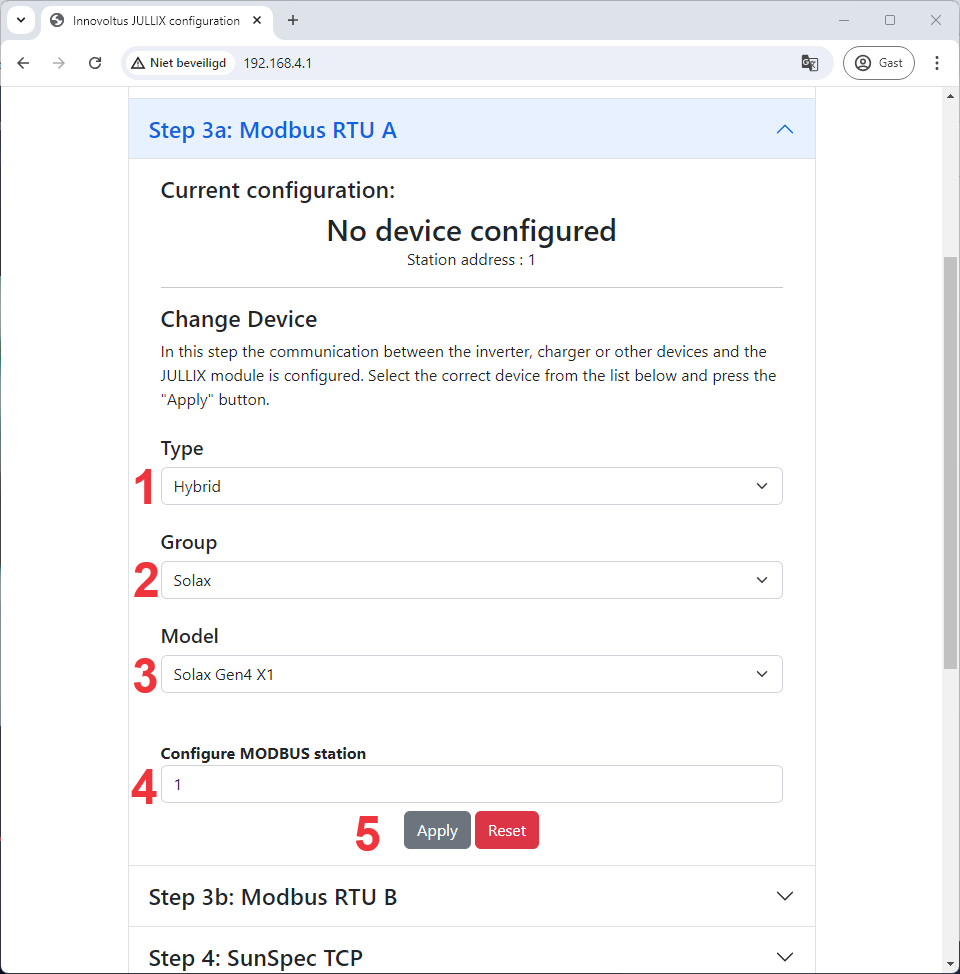Screen dimensions: 960x974
Task: Open the Group dropdown showing Solax
Action: point(471,580)
